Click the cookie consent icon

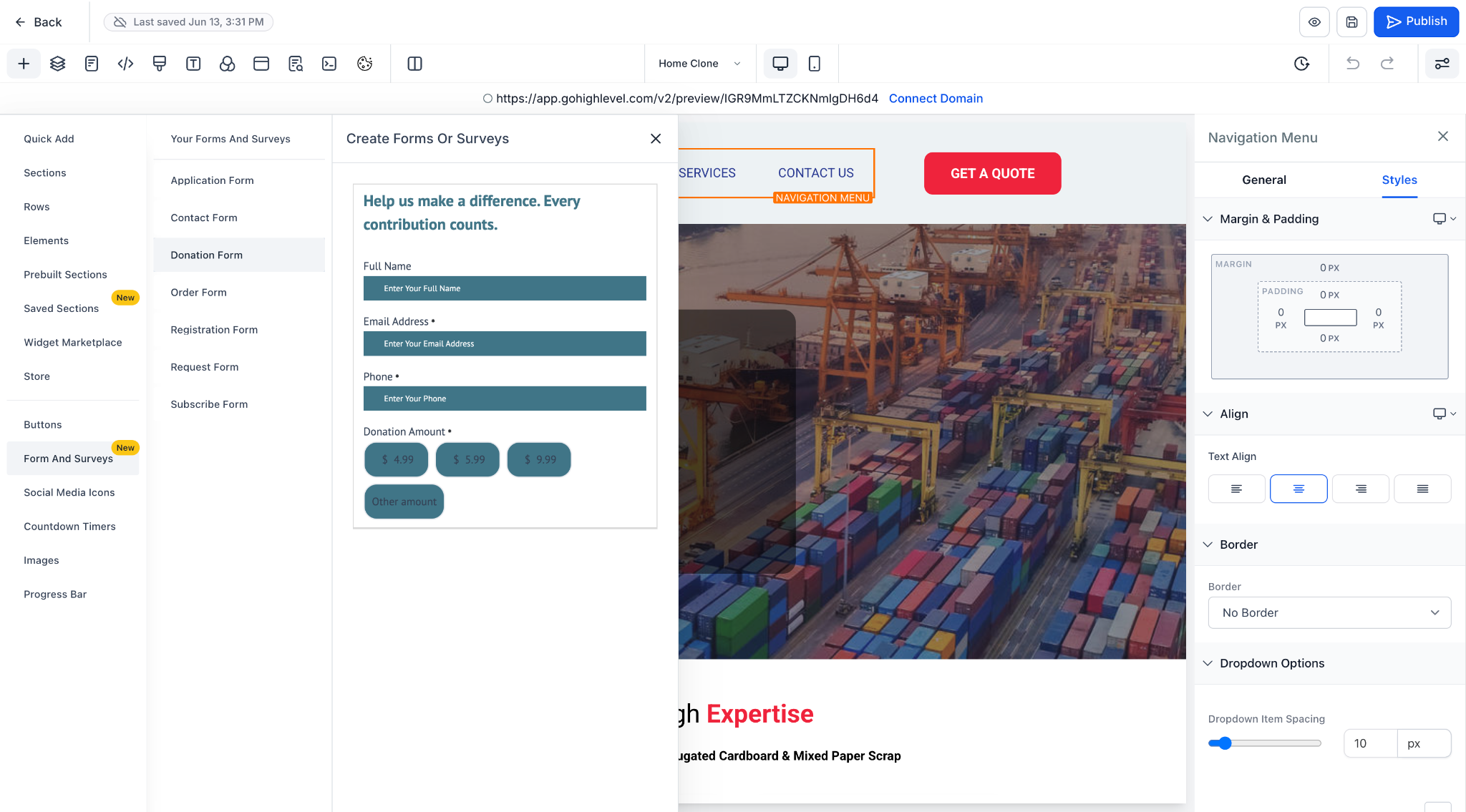coord(364,64)
